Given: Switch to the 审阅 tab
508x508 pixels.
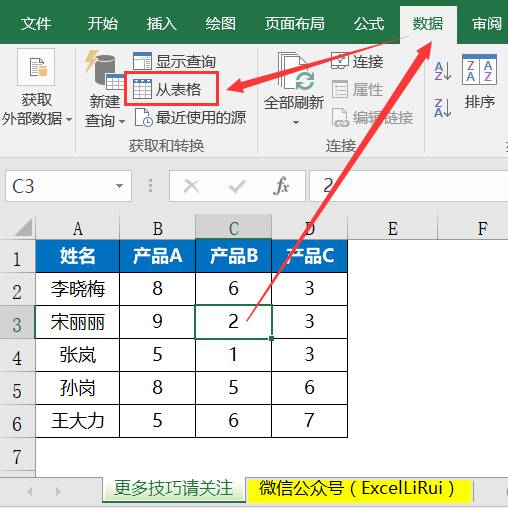Looking at the screenshot, I should pyautogui.click(x=487, y=24).
